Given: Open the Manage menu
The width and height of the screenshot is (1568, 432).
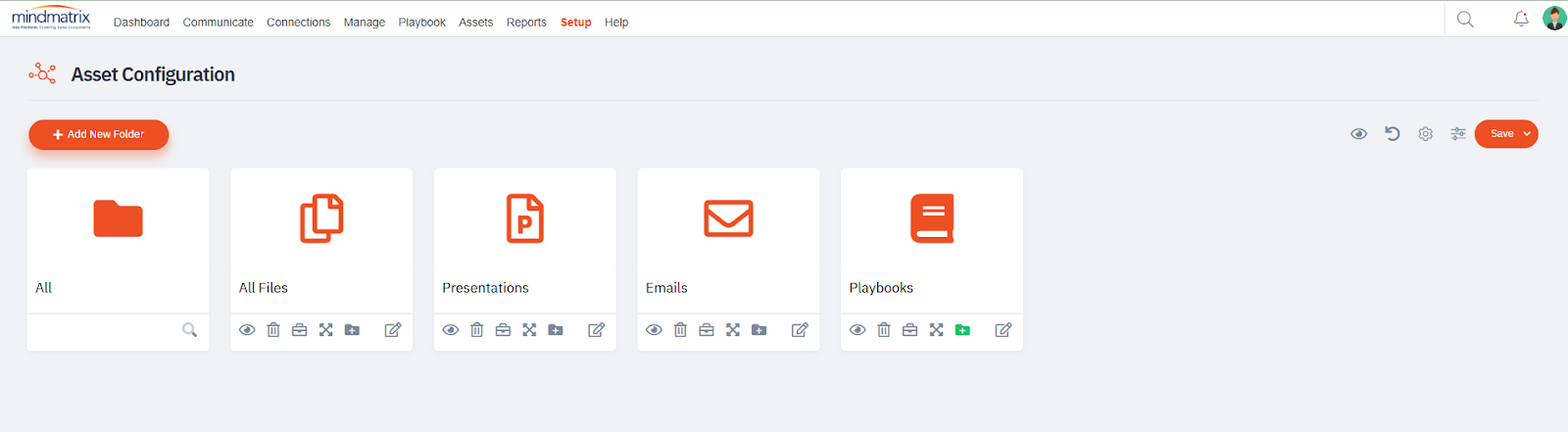Looking at the screenshot, I should click(364, 23).
